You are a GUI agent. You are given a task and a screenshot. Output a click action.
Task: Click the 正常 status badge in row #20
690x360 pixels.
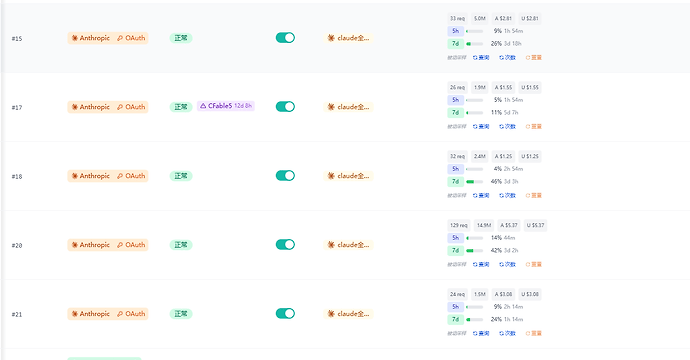pyautogui.click(x=181, y=245)
